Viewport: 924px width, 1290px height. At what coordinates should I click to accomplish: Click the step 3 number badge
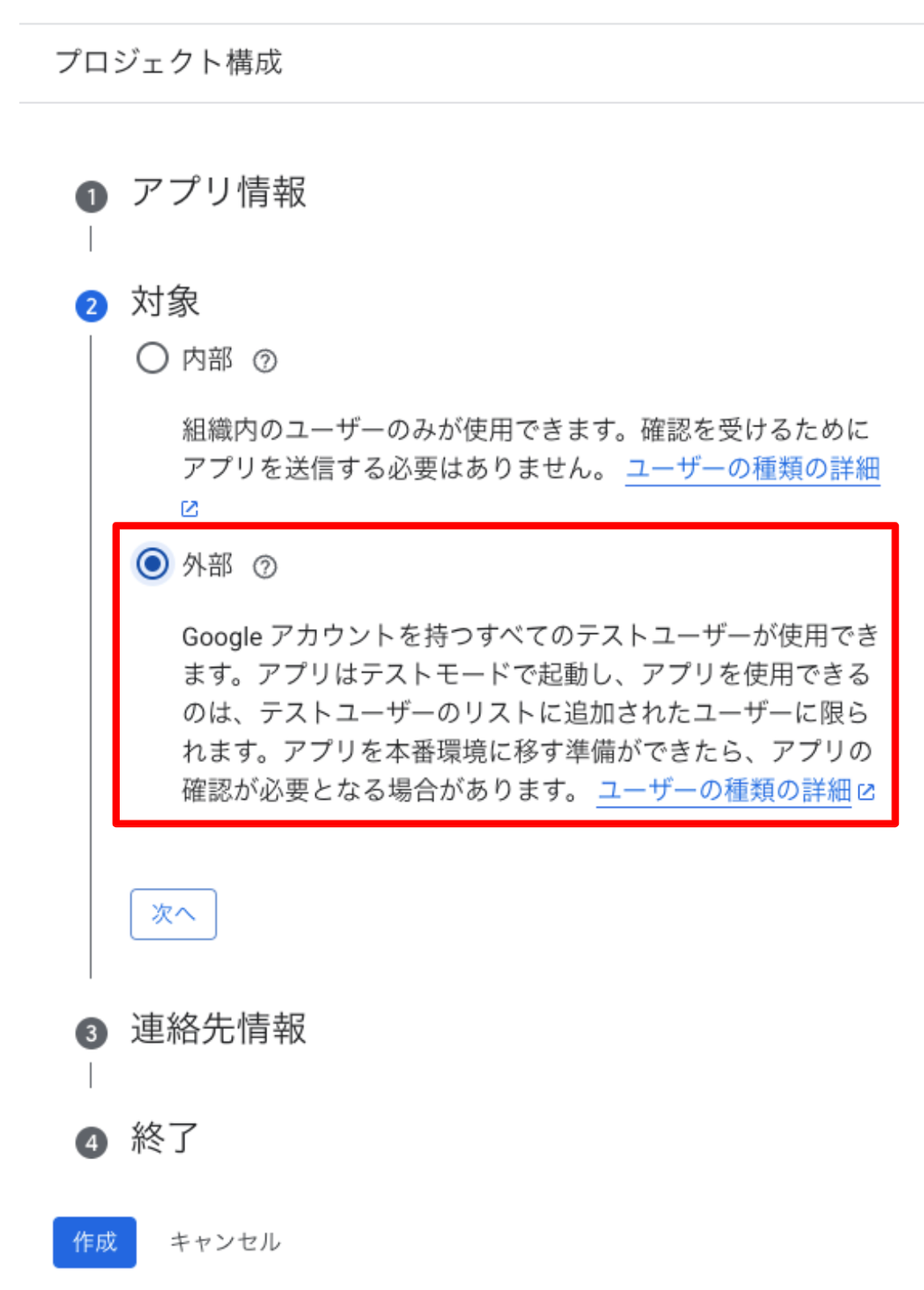point(91,1033)
